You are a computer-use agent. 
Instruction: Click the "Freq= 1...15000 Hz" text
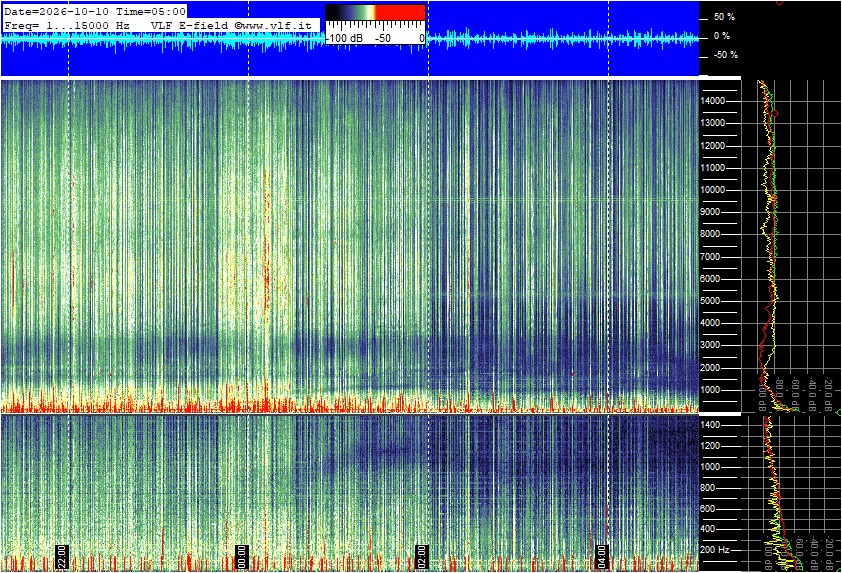[x=67, y=25]
